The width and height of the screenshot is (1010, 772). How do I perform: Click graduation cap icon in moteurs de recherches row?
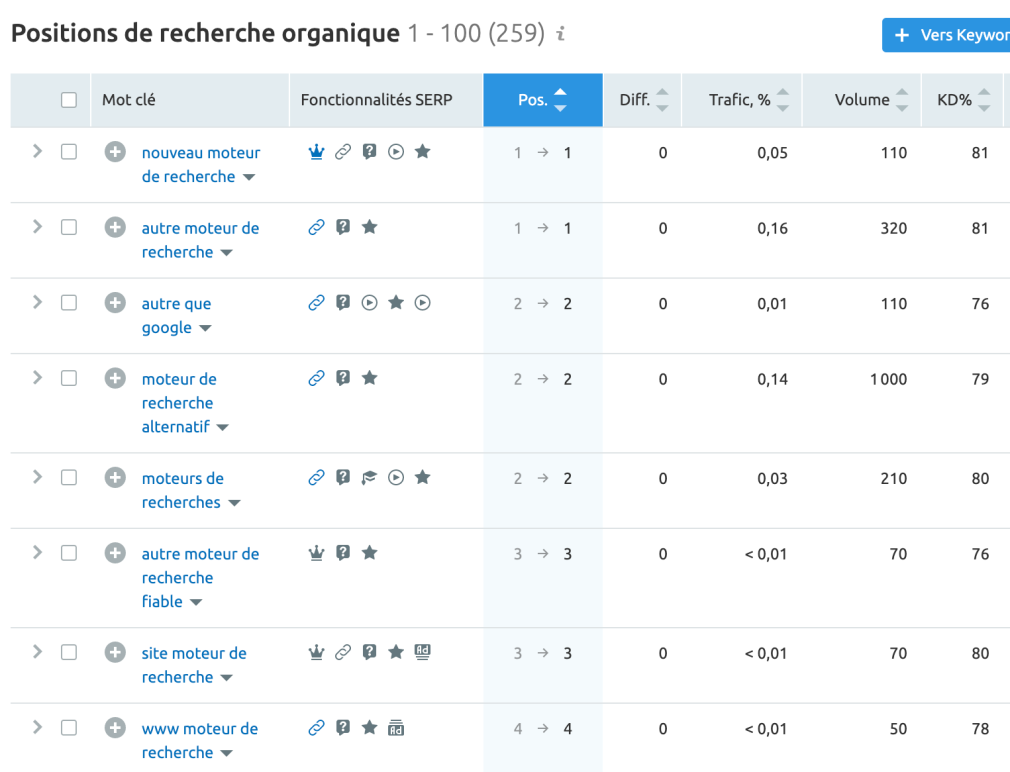click(369, 478)
